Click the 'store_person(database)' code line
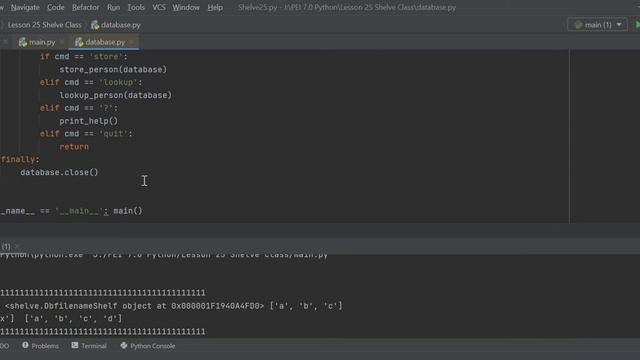 point(113,69)
